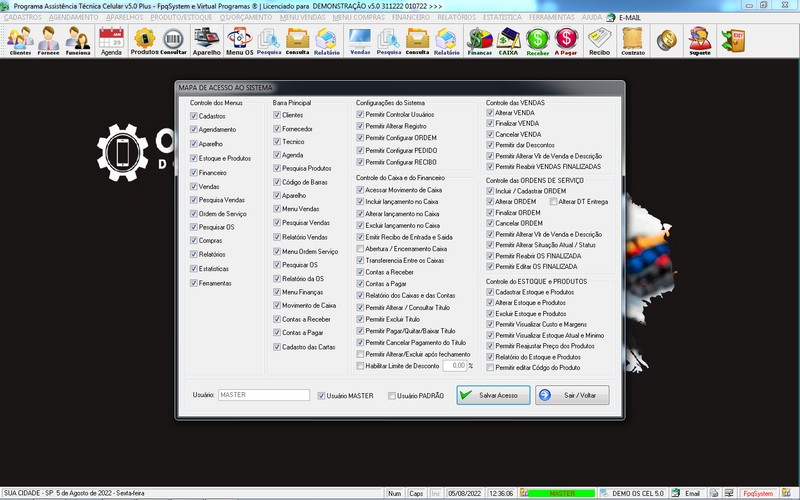The image size is (800, 500).
Task: Open the Clientes toolbar icon
Action: (x=20, y=40)
